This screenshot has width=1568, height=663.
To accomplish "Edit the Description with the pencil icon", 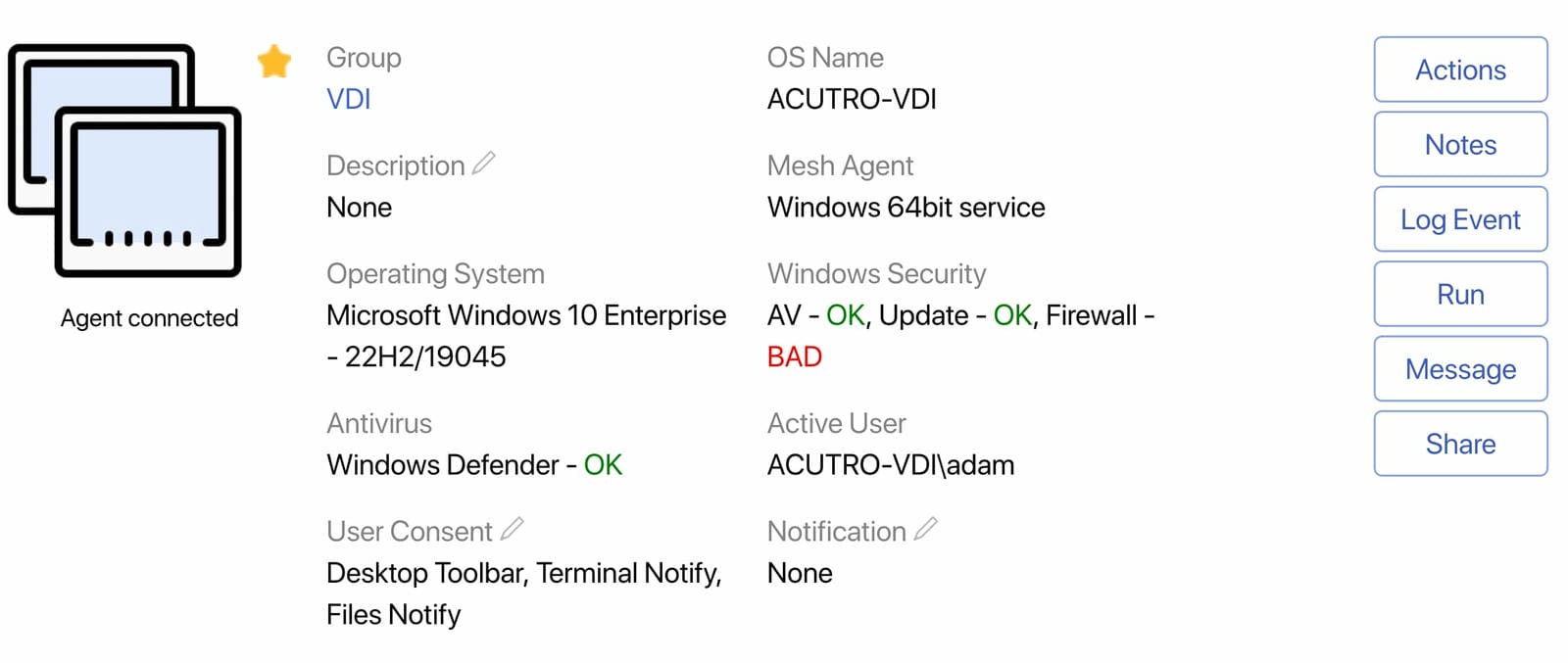I will 484,164.
